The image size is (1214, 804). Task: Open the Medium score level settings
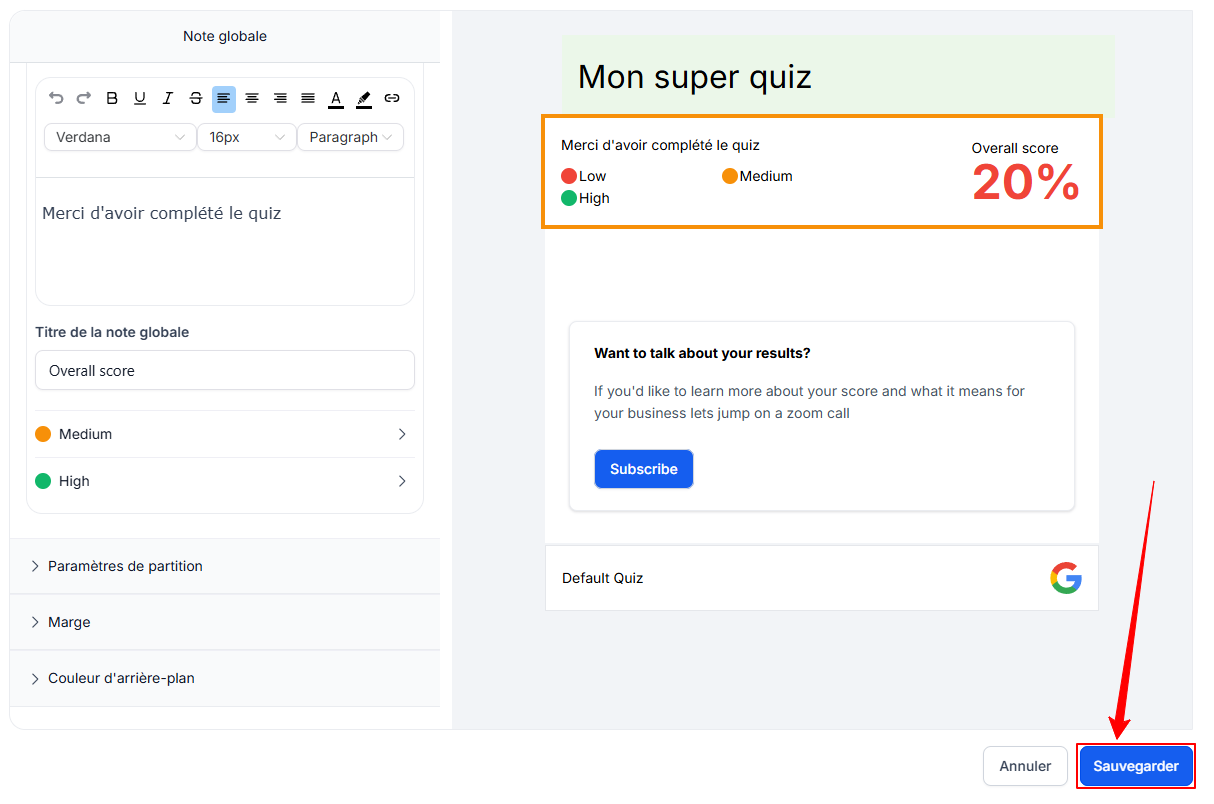[224, 434]
